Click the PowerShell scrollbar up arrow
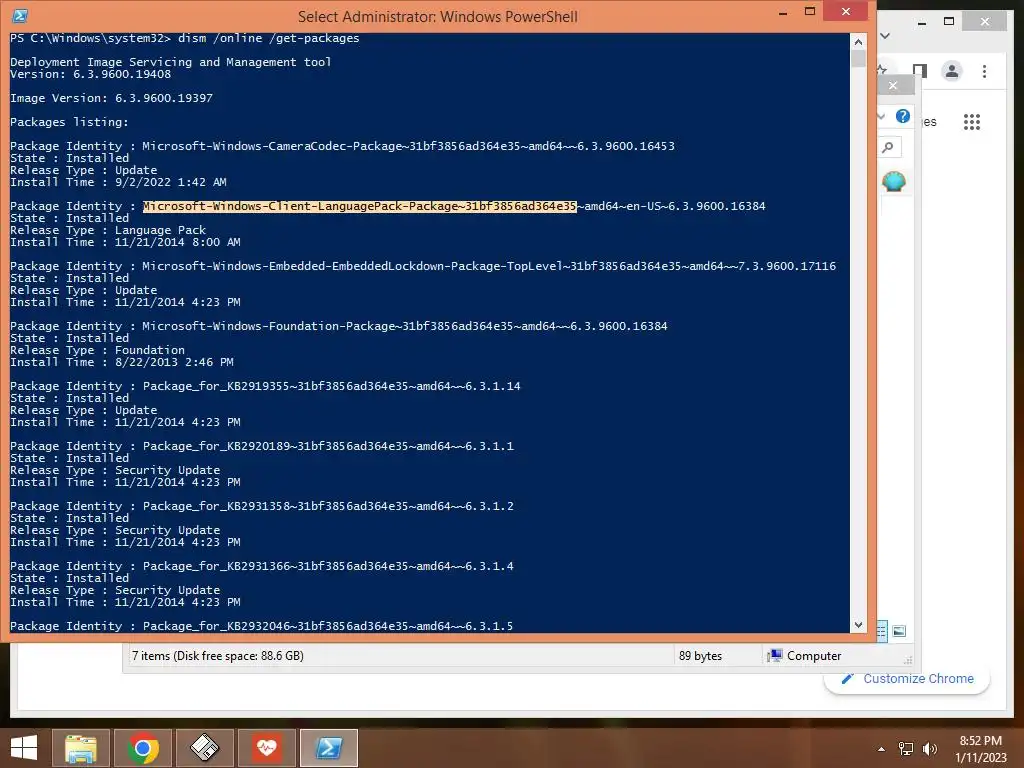Viewport: 1024px width, 768px height. 858,42
